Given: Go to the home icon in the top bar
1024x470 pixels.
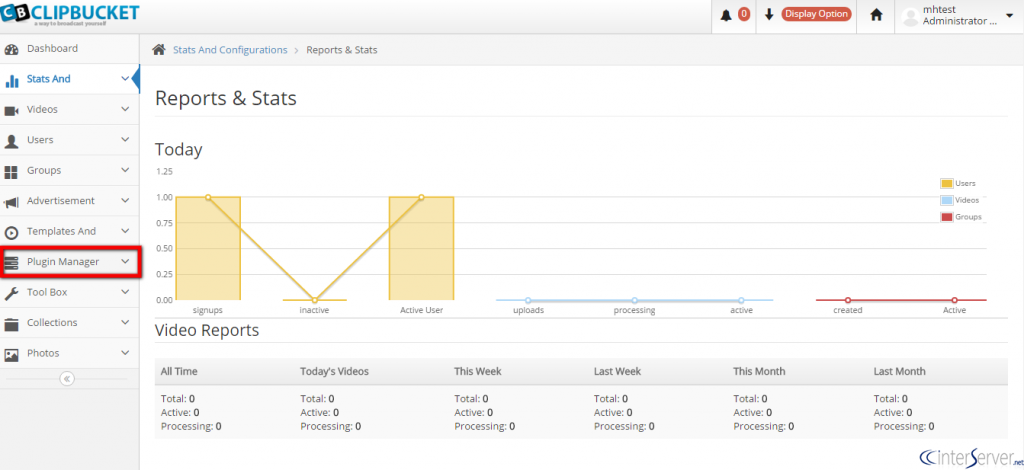Looking at the screenshot, I should [x=876, y=15].
